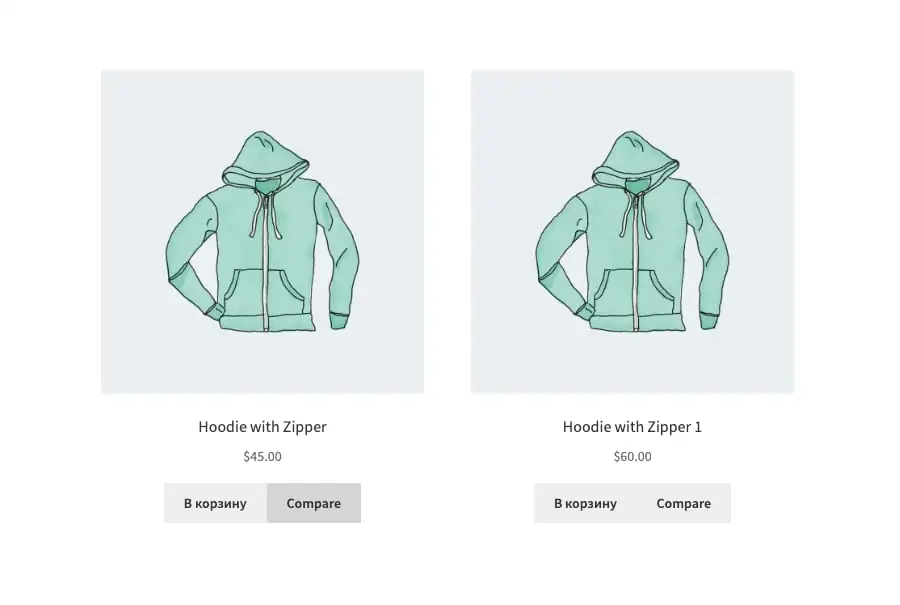The image size is (900, 605).
Task: Open the Hoodie with Zipper 1 title link
Action: click(632, 427)
